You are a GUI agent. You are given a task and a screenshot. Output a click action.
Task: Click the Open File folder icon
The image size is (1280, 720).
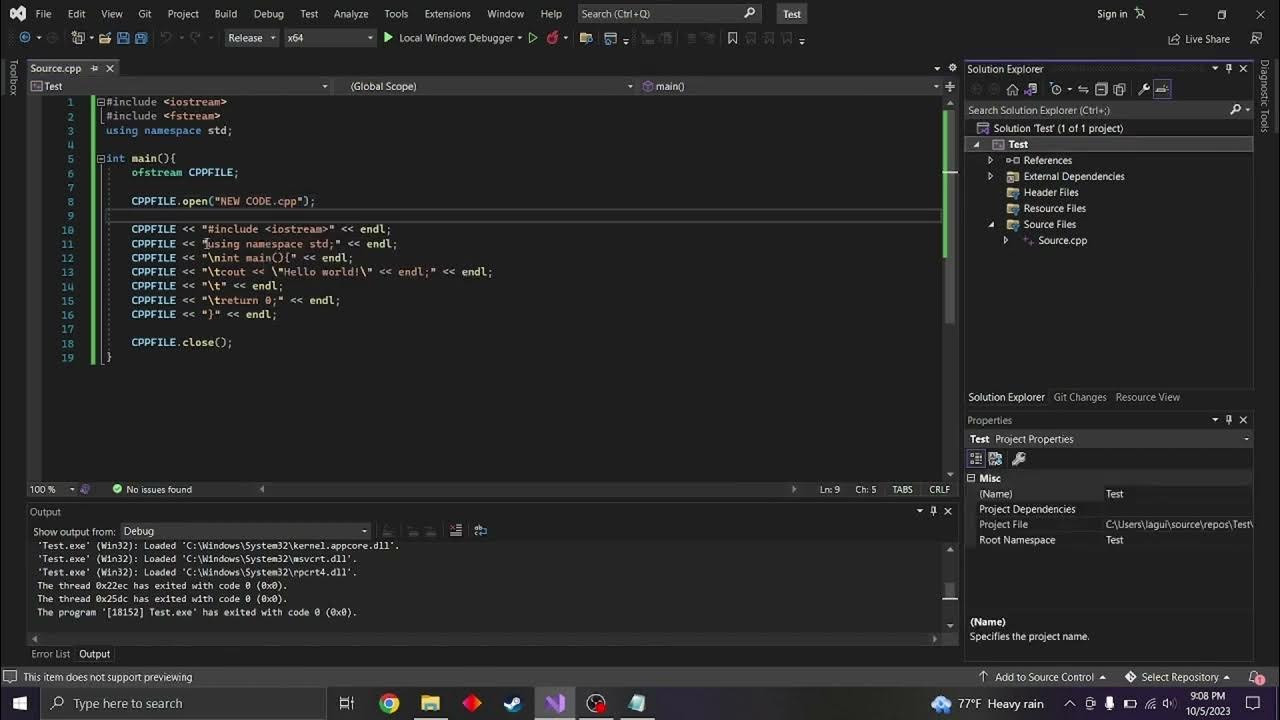tap(104, 38)
